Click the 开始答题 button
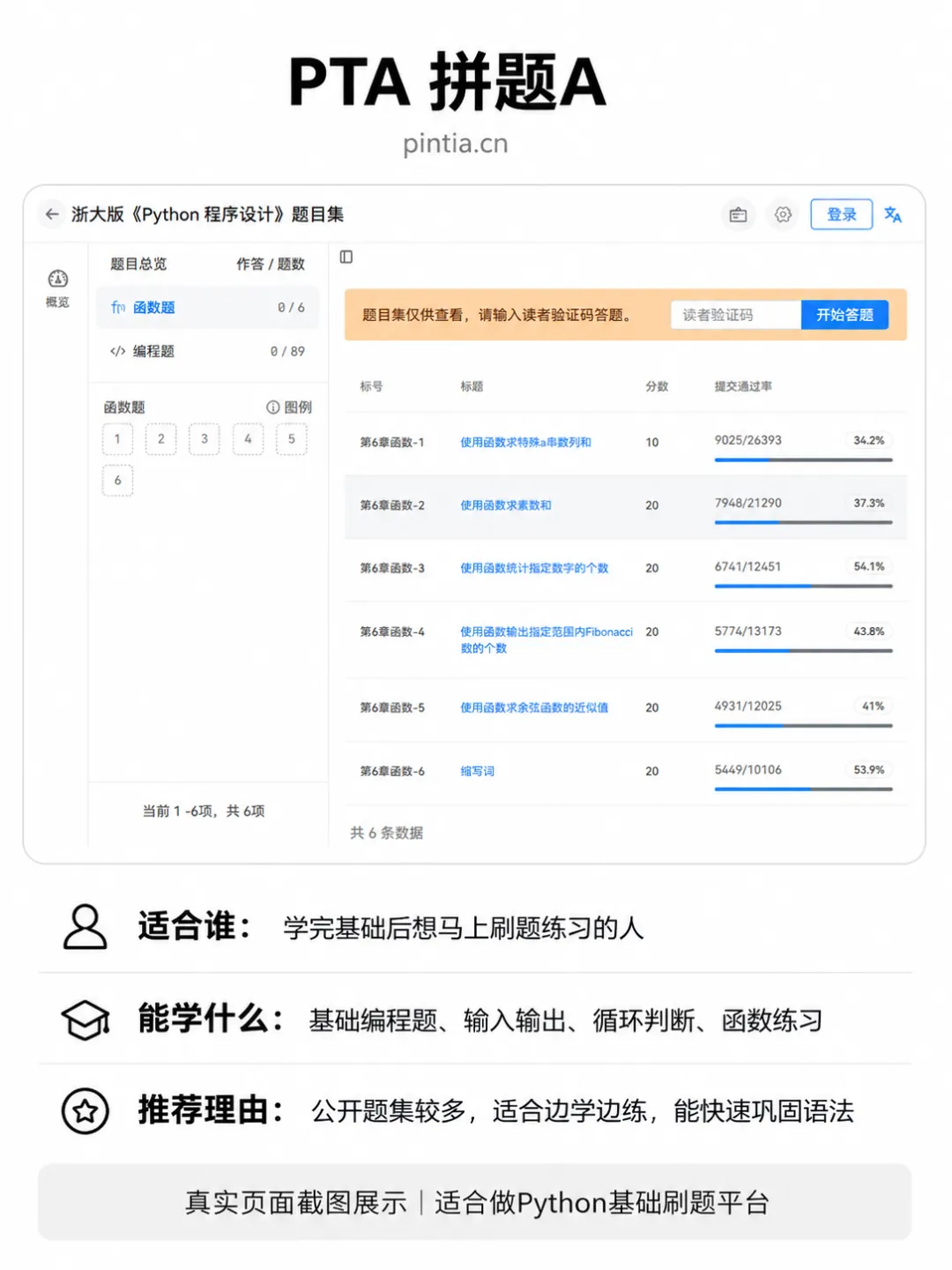This screenshot has width=952, height=1270. [844, 315]
